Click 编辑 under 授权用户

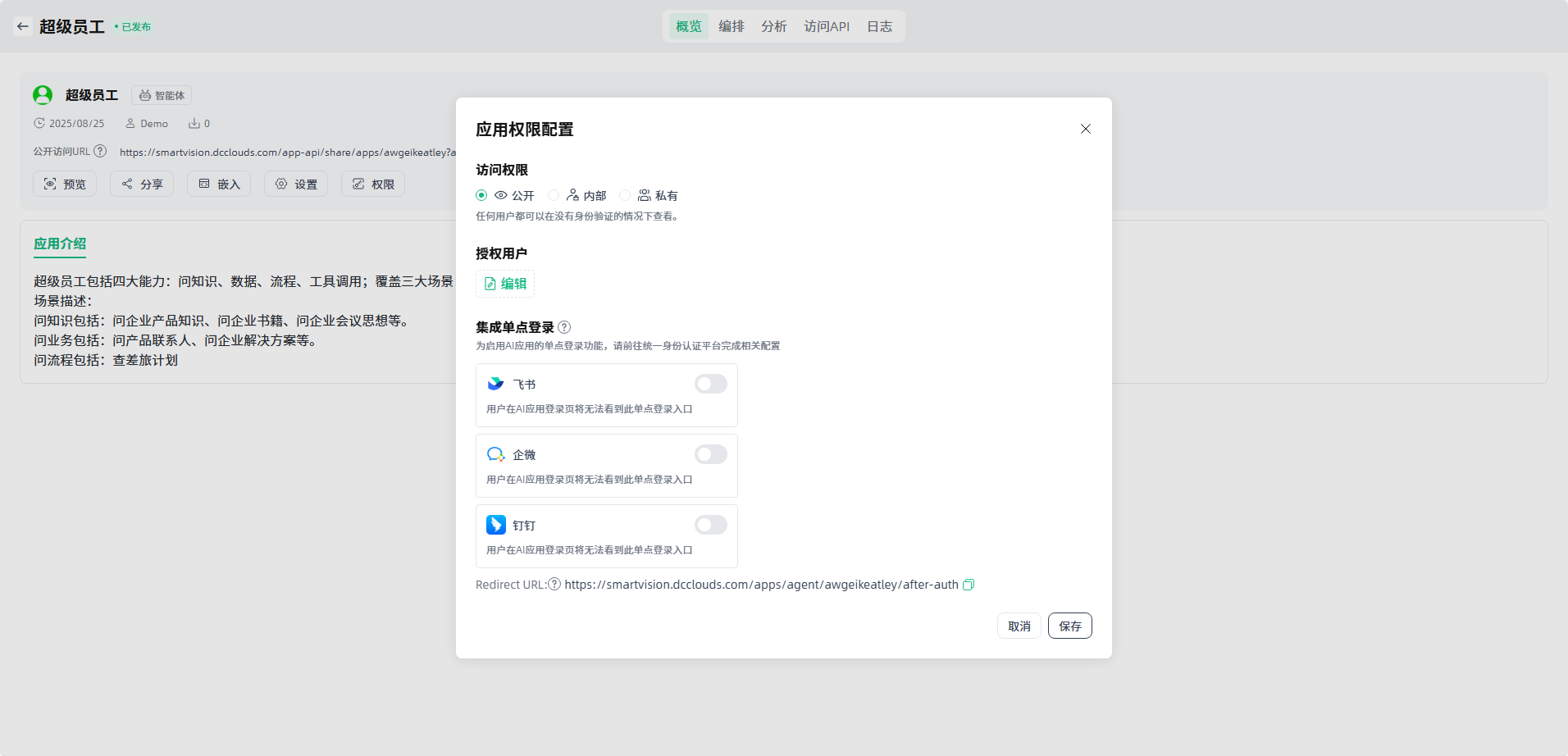click(505, 284)
